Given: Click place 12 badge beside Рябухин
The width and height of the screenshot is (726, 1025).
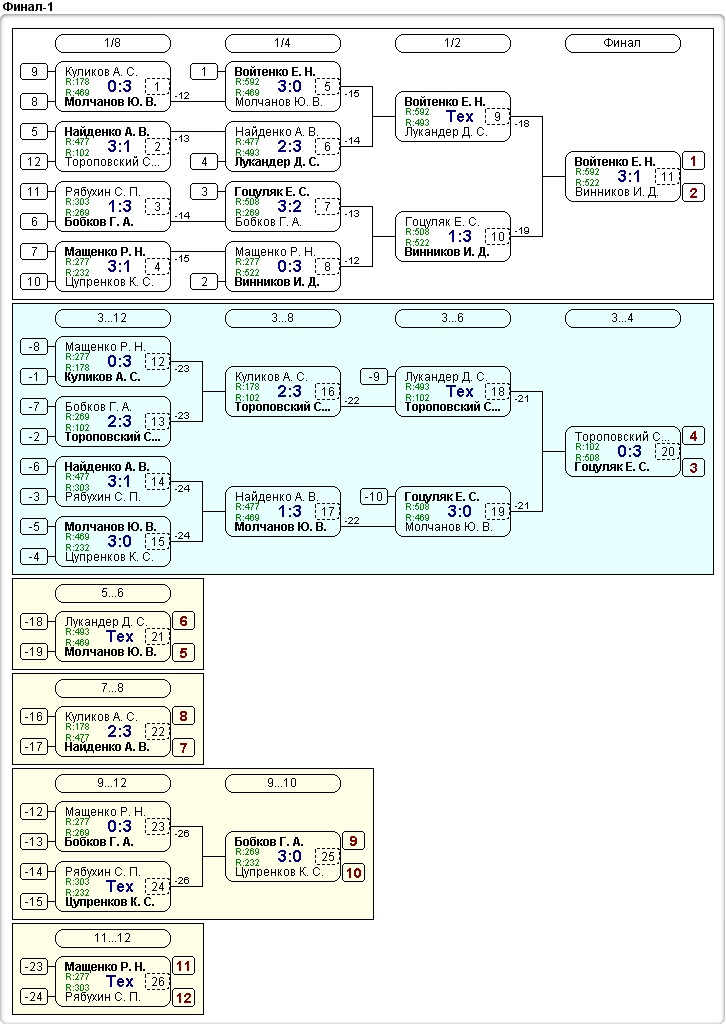Looking at the screenshot, I should tap(184, 999).
